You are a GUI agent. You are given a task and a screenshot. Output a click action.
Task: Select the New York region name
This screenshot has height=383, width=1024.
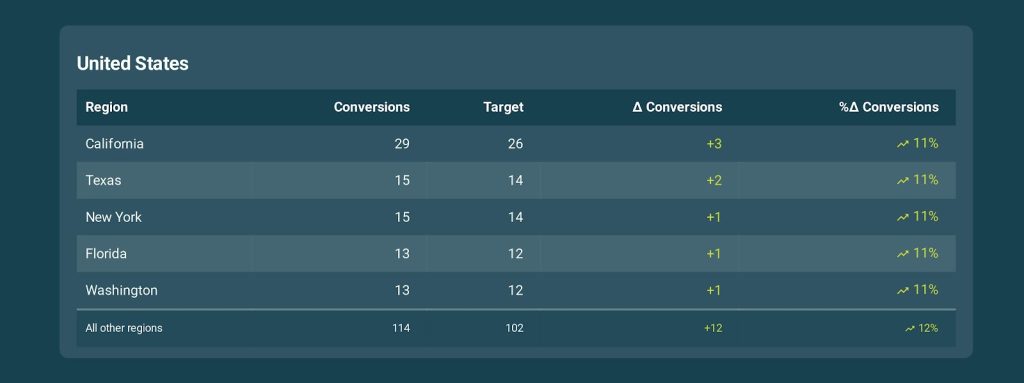[x=114, y=217]
